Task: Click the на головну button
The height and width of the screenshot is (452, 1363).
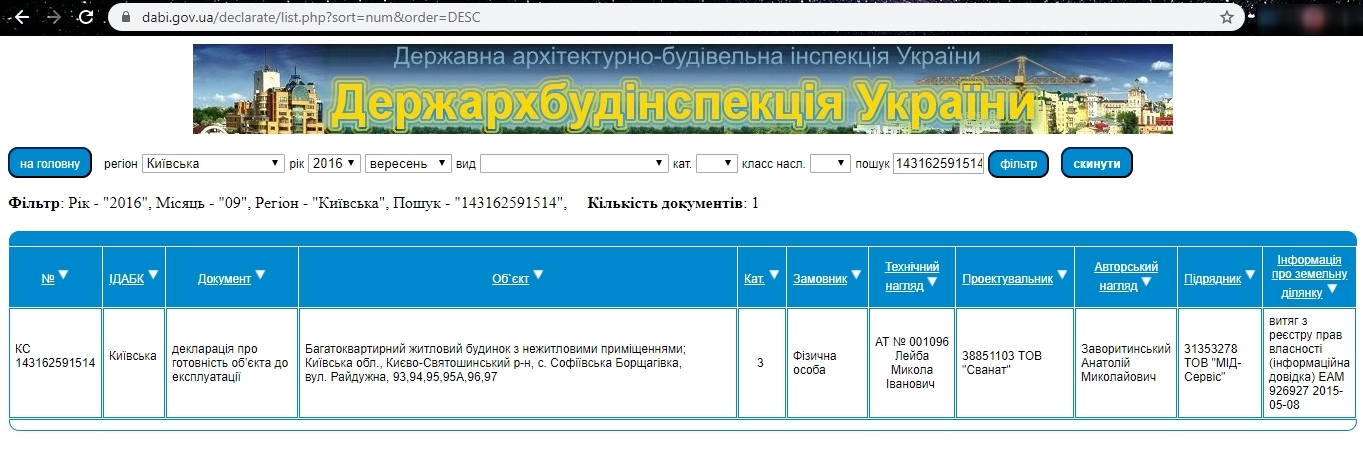Action: 50,163
